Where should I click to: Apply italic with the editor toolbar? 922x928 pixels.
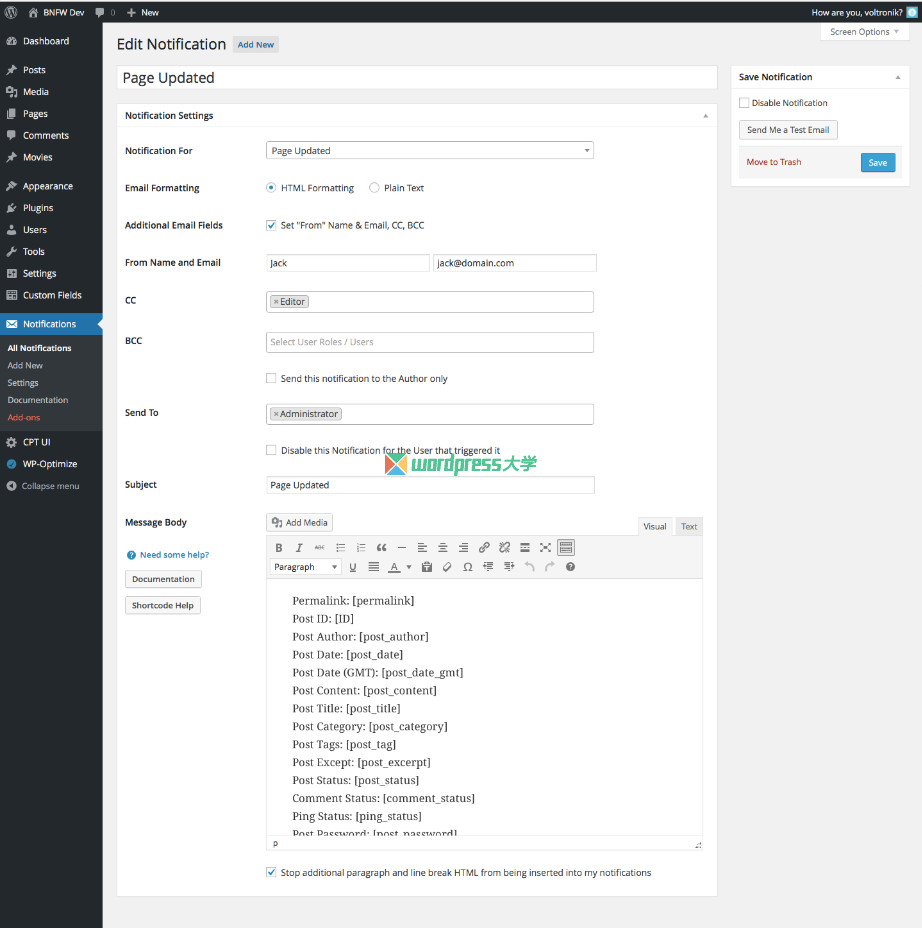tap(299, 548)
